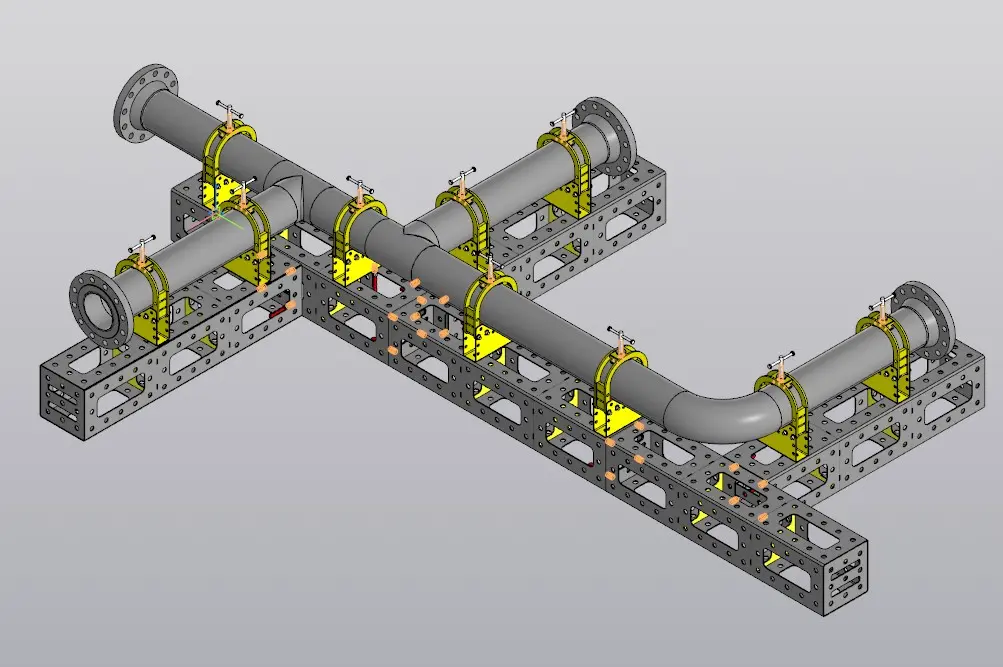Select the far-right end flange
The image size is (1003, 667).
coord(924,325)
